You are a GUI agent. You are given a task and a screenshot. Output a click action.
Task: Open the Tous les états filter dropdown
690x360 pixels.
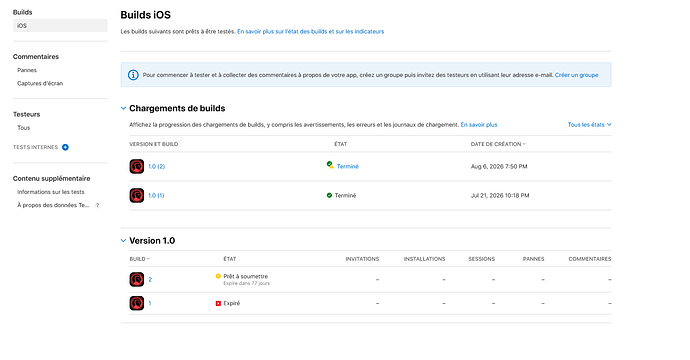(x=589, y=125)
